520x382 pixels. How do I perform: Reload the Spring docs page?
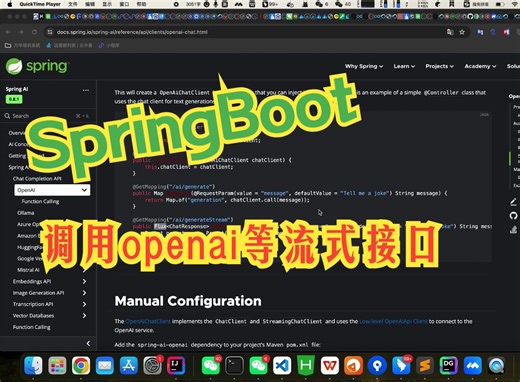pos(34,32)
